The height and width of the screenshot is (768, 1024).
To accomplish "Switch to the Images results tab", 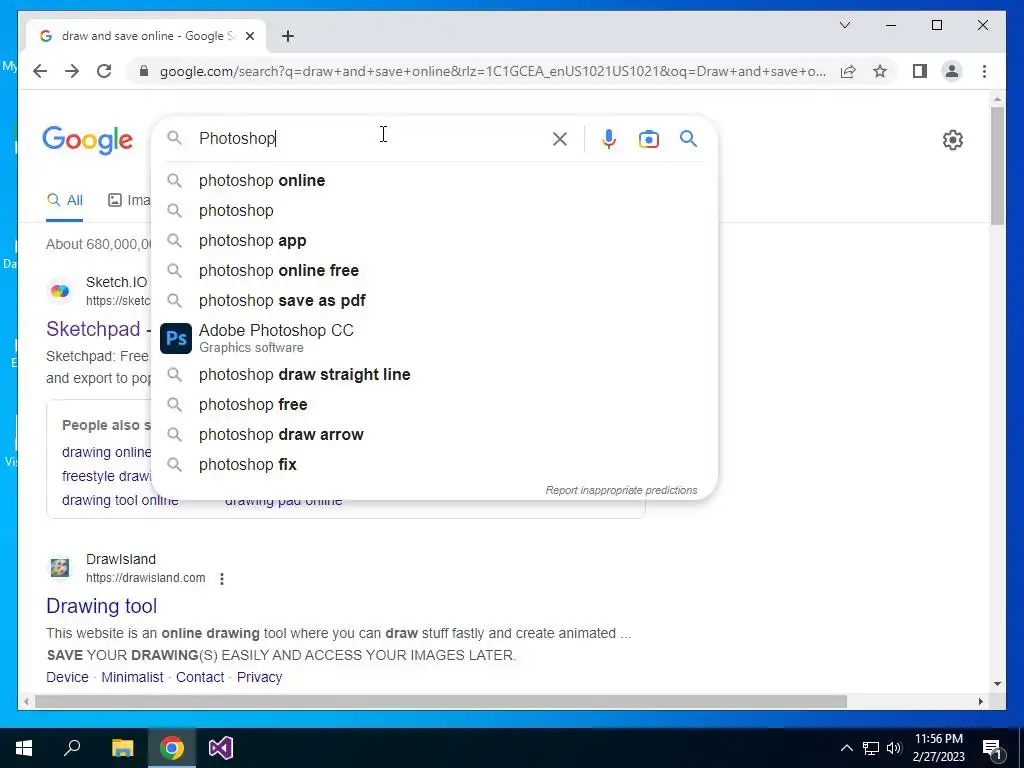I will pyautogui.click(x=129, y=200).
